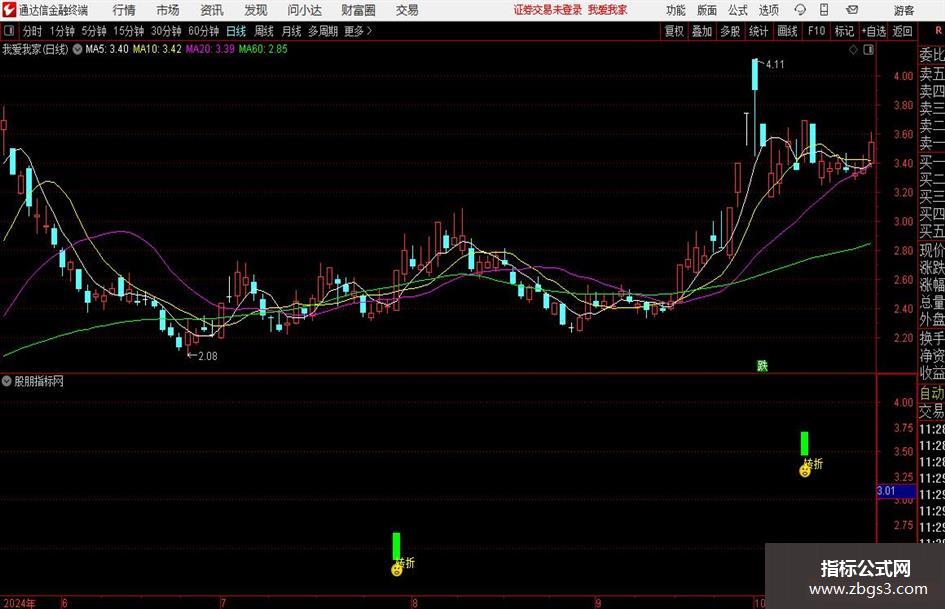Click the 2.08 low price label
Viewport: 945px width, 609px height.
[208, 356]
